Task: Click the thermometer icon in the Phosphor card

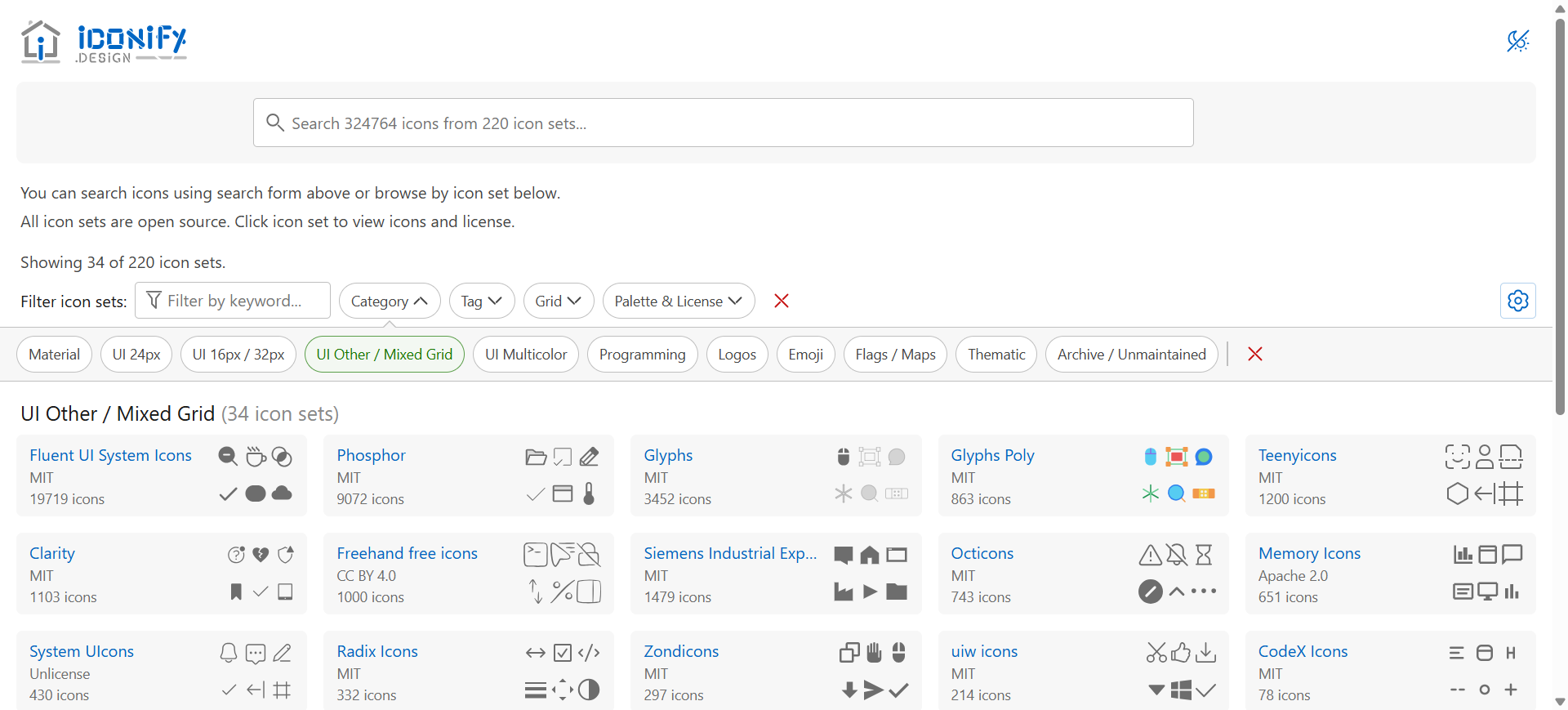Action: (589, 493)
